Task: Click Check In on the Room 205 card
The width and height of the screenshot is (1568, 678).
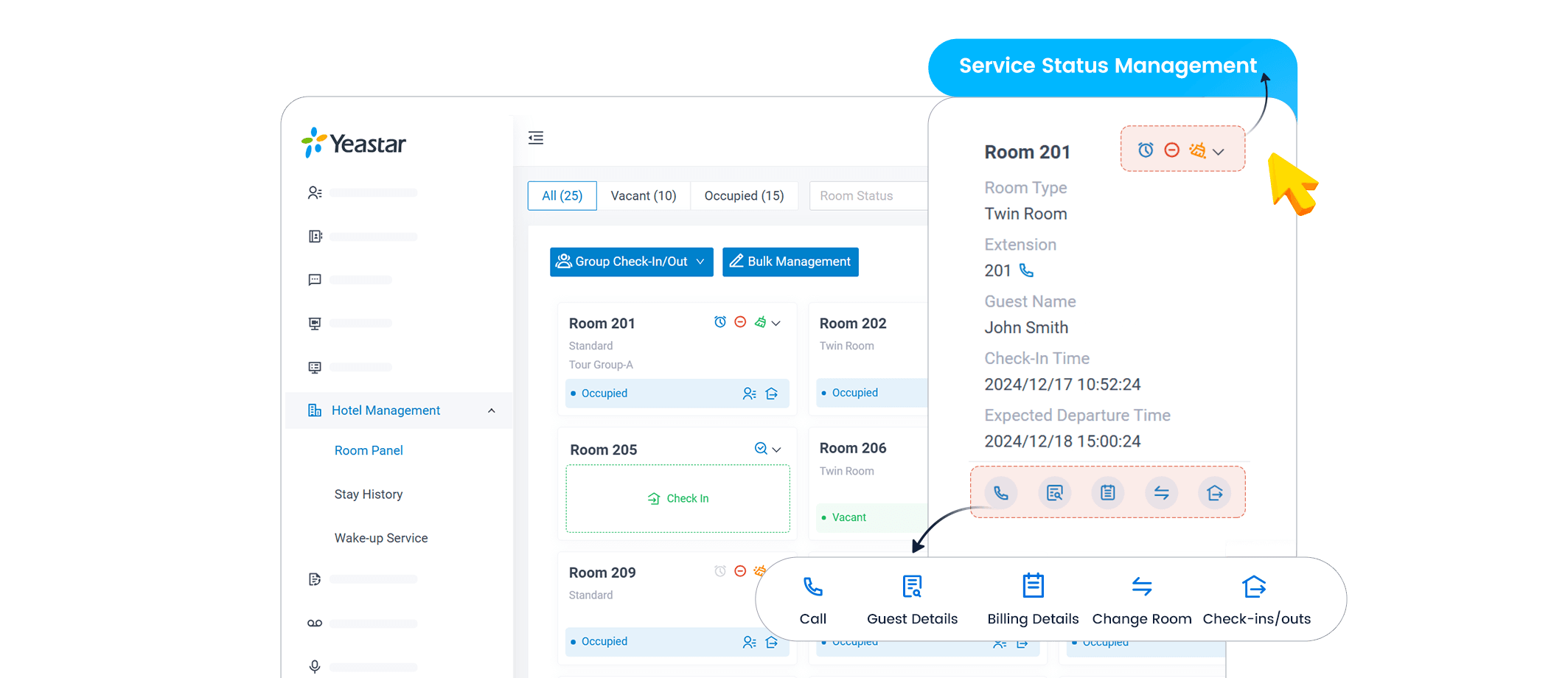Action: [x=678, y=499]
